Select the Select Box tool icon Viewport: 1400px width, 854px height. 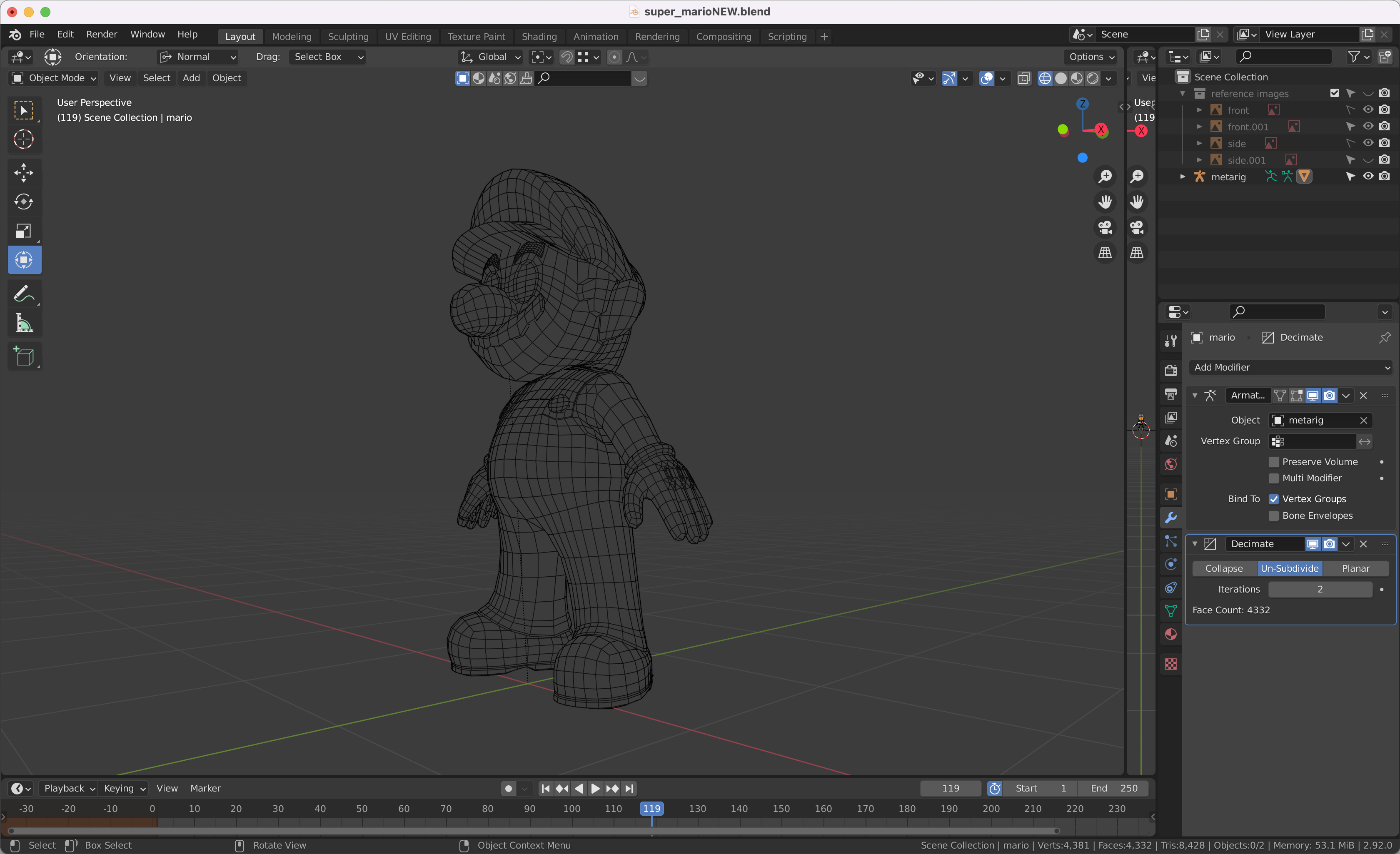coord(24,110)
